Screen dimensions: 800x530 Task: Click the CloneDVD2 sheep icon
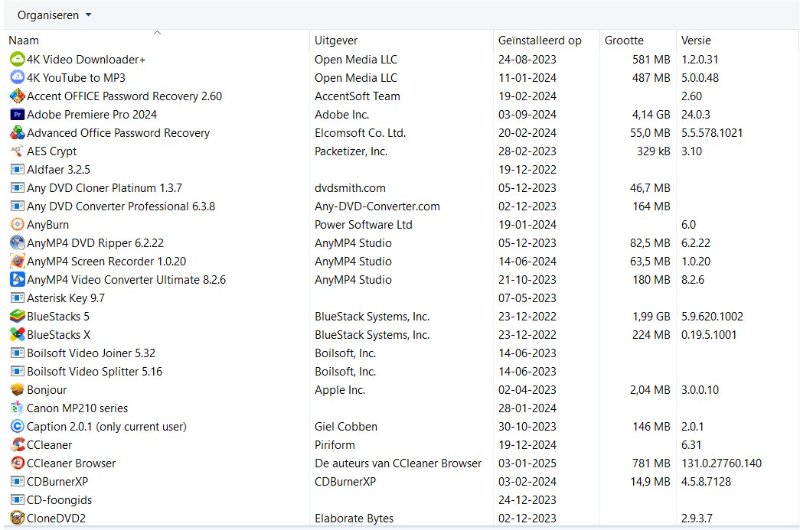pyautogui.click(x=17, y=518)
